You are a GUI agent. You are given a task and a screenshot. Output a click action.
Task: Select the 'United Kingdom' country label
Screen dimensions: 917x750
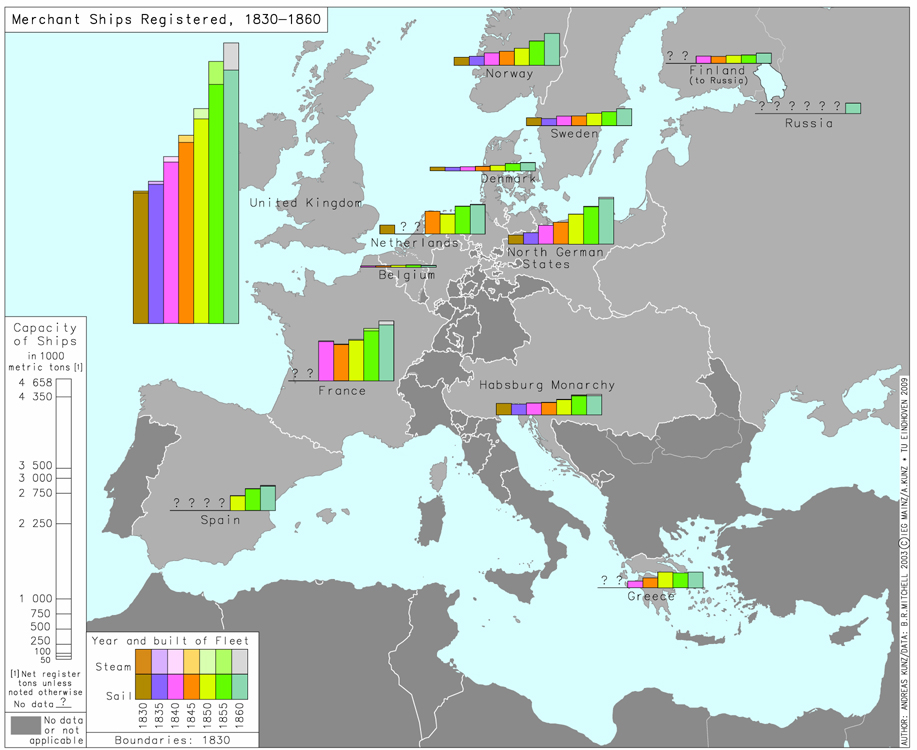305,203
